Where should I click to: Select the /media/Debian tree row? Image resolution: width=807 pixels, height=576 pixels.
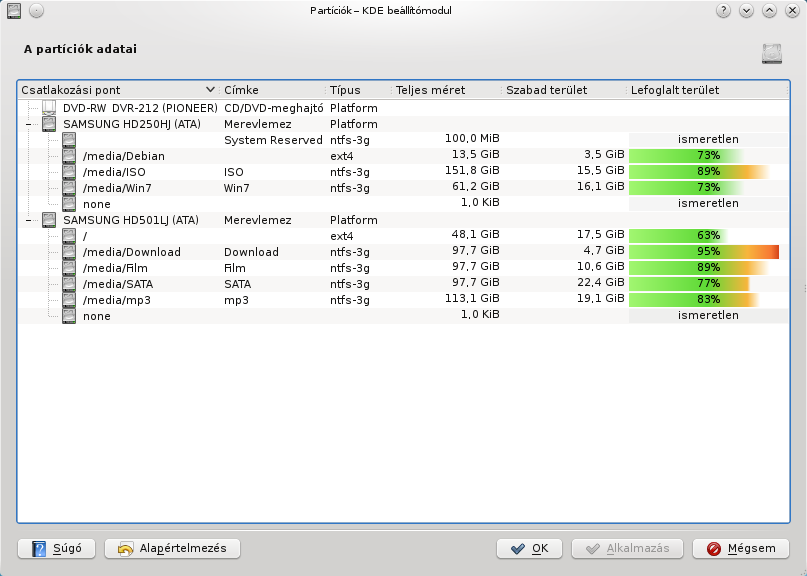coord(403,156)
